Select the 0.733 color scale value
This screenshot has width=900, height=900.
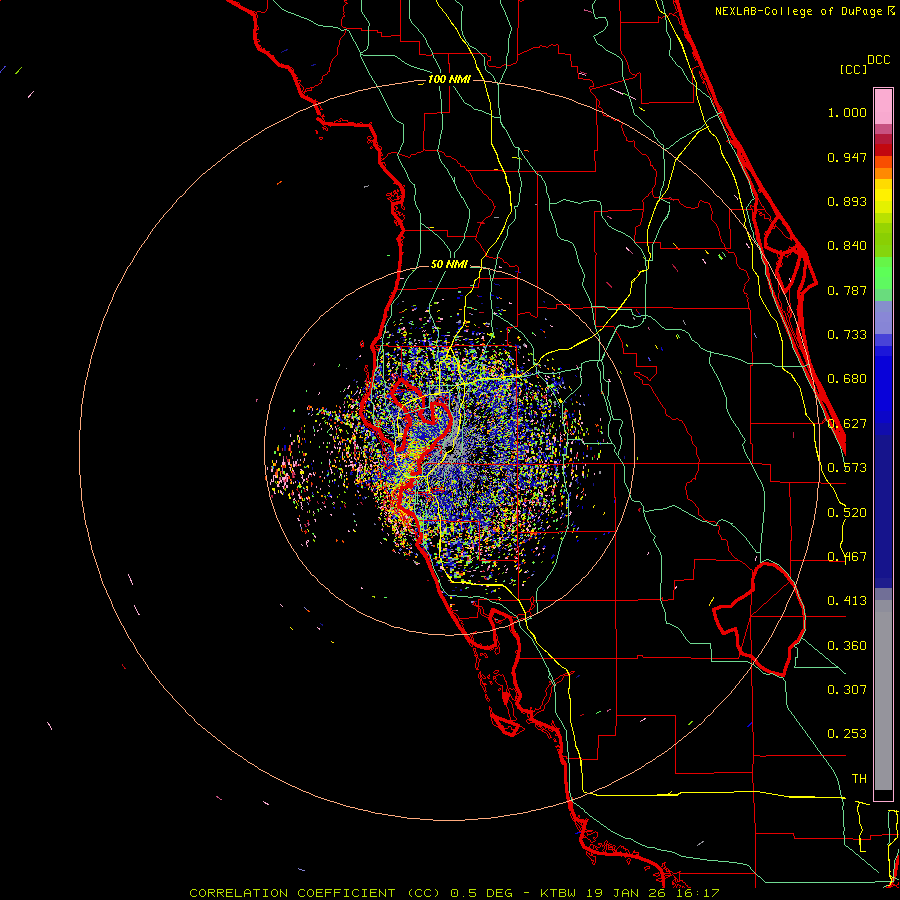847,335
